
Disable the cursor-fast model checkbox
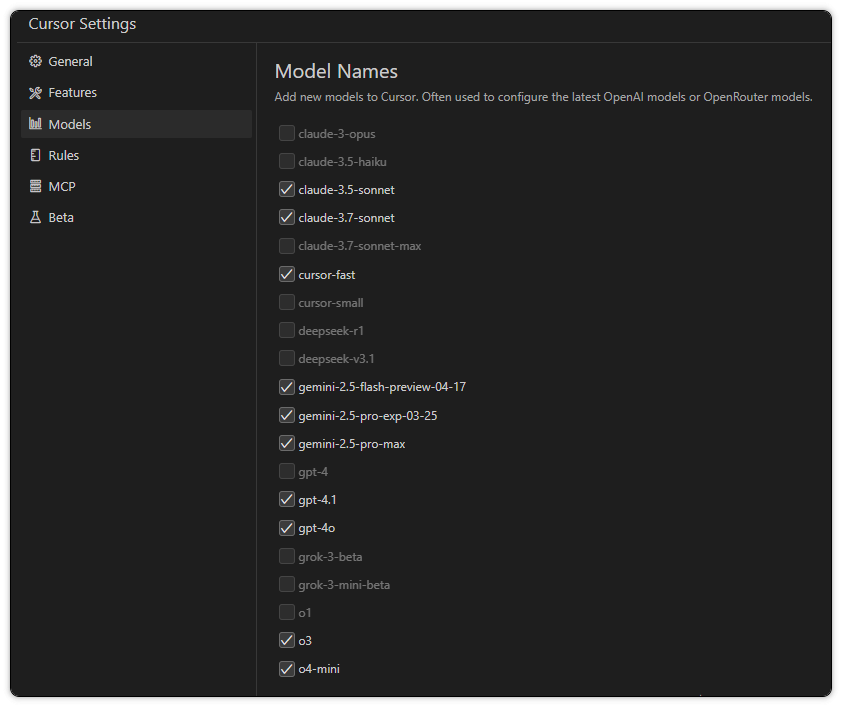click(287, 274)
